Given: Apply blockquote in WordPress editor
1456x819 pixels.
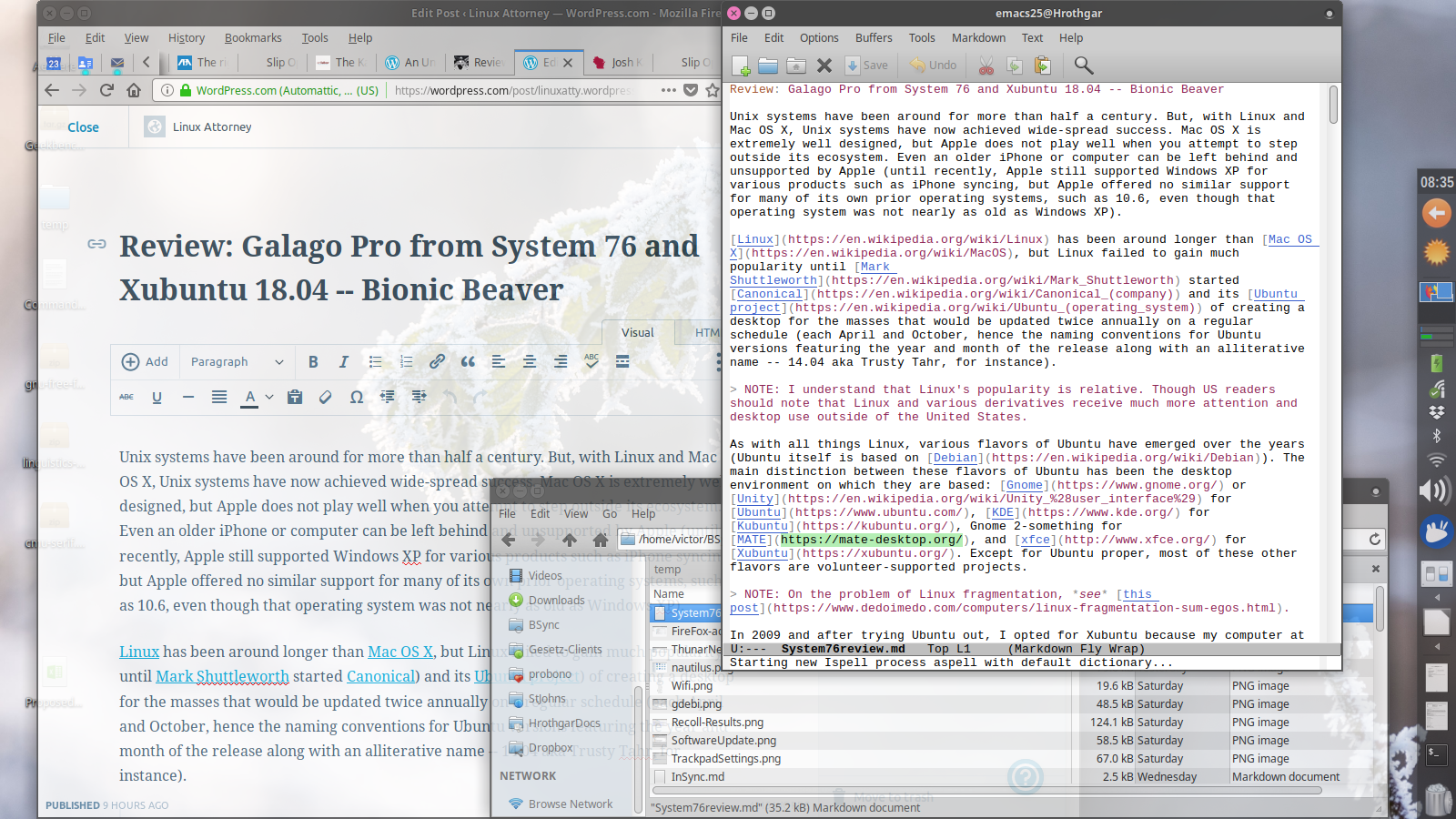Looking at the screenshot, I should click(468, 362).
